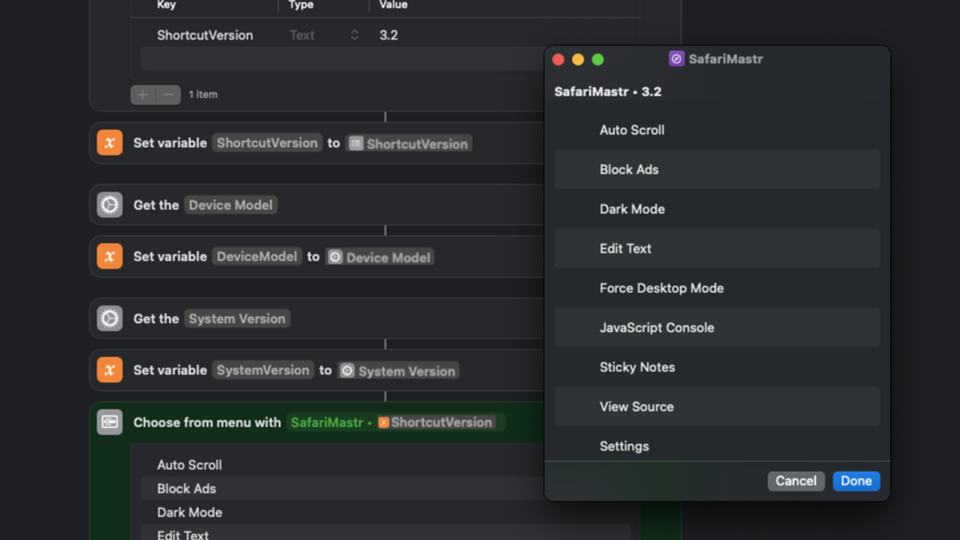Click Block Ads item in editor menu list
960x540 pixels.
(186, 489)
